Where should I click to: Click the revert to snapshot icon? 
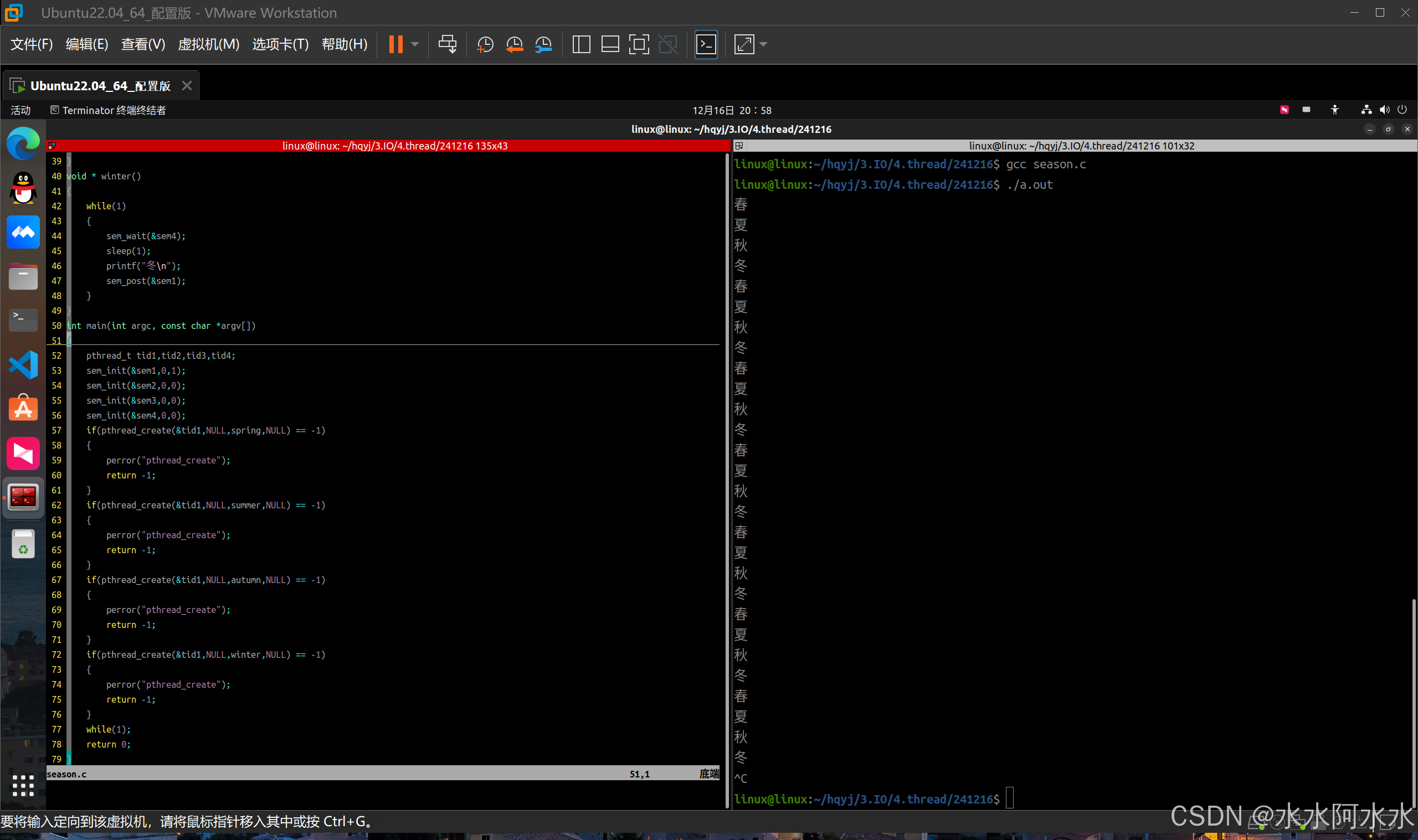tap(514, 45)
